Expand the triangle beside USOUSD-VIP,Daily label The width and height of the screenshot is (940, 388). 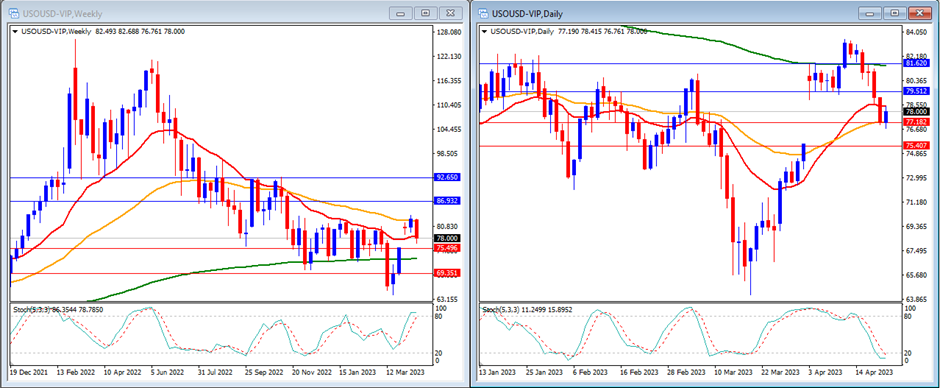coord(484,31)
